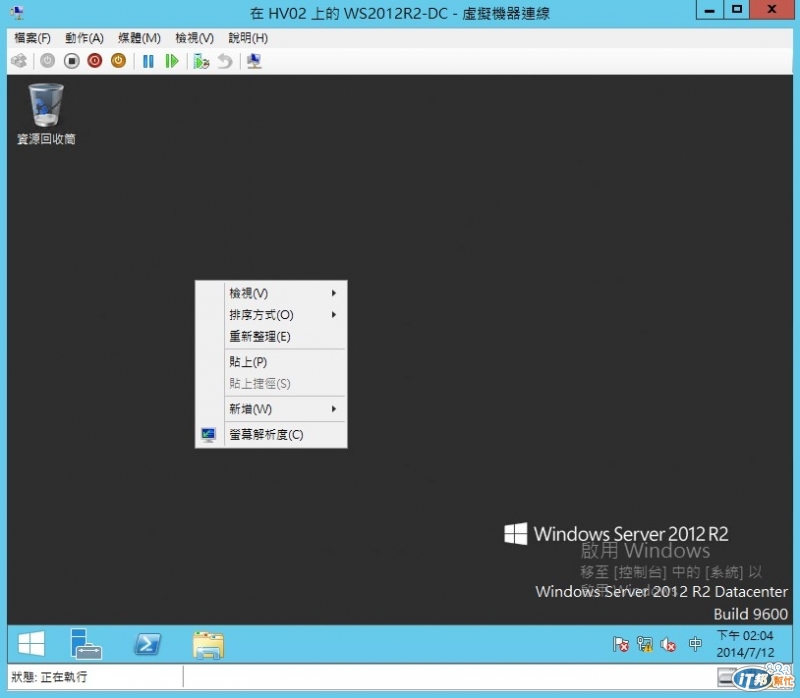This screenshot has width=800, height=698.
Task: Pause the virtual machine
Action: (x=148, y=61)
